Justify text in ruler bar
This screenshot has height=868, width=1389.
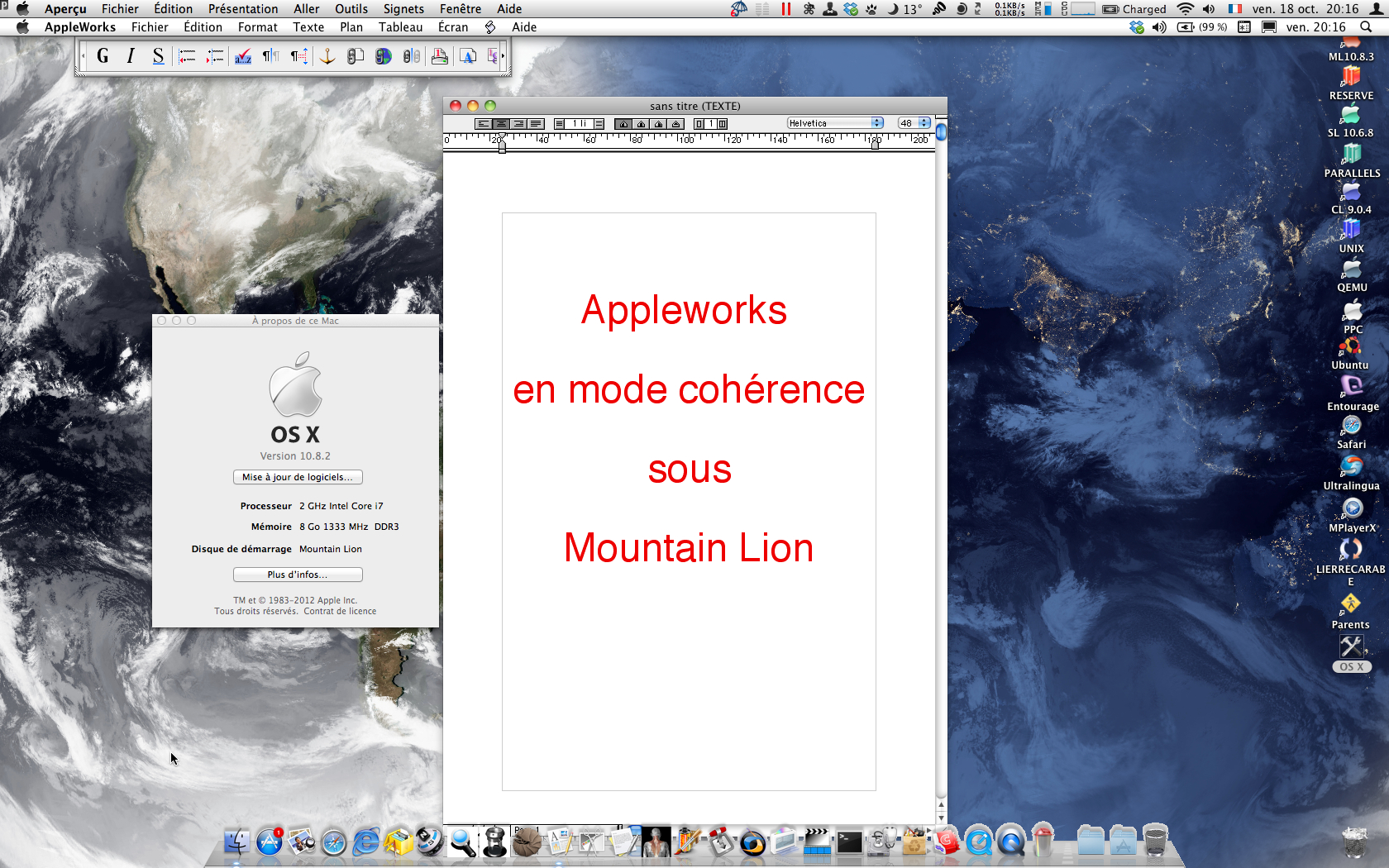pos(536,123)
